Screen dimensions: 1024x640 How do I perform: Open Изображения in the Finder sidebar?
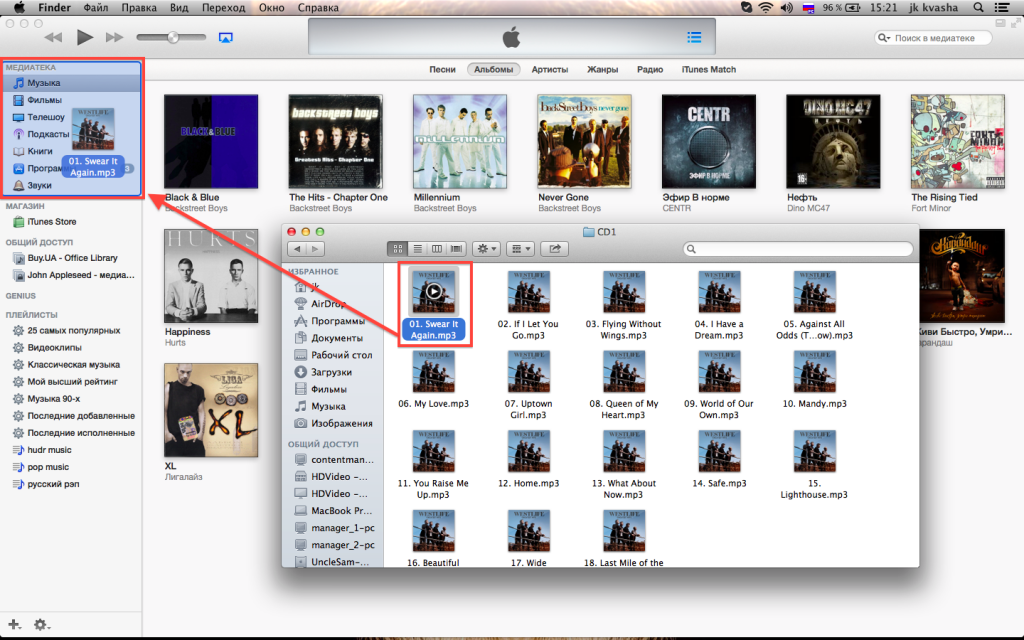333,423
